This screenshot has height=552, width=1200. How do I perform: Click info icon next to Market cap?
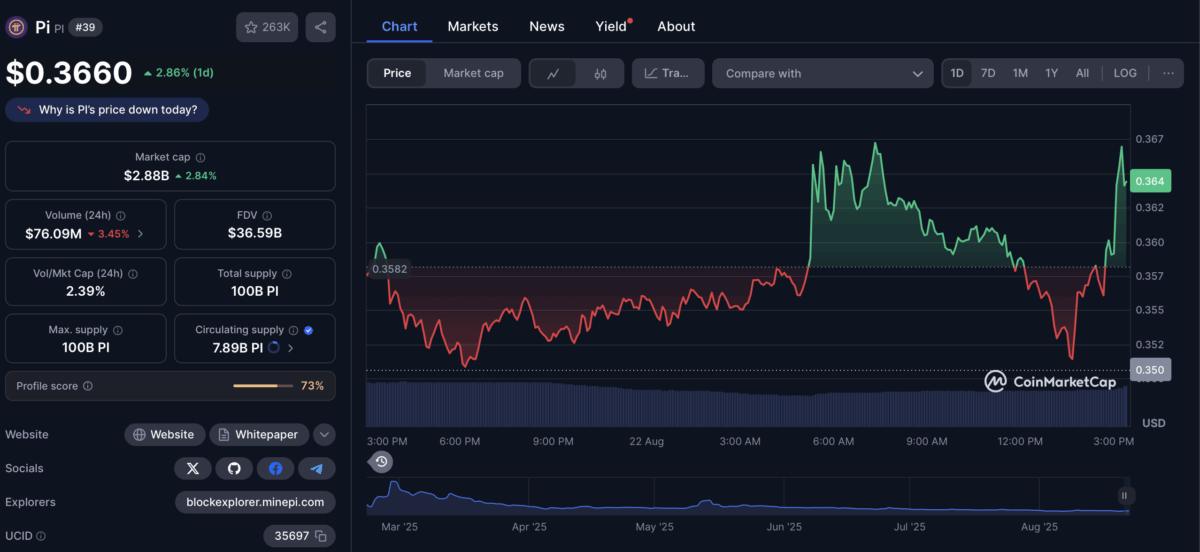pyautogui.click(x=200, y=158)
